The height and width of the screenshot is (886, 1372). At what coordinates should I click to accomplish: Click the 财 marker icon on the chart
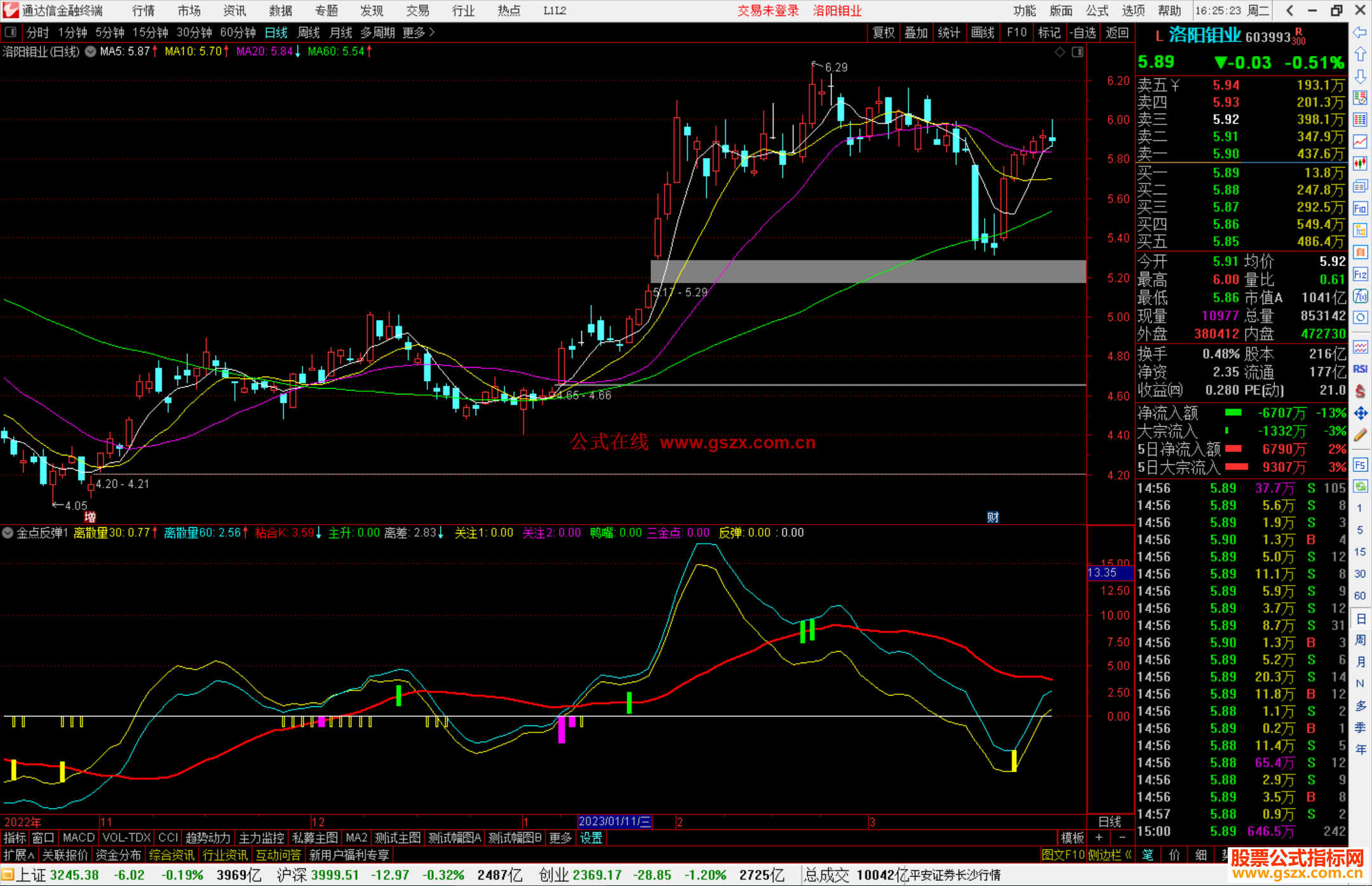pos(993,517)
